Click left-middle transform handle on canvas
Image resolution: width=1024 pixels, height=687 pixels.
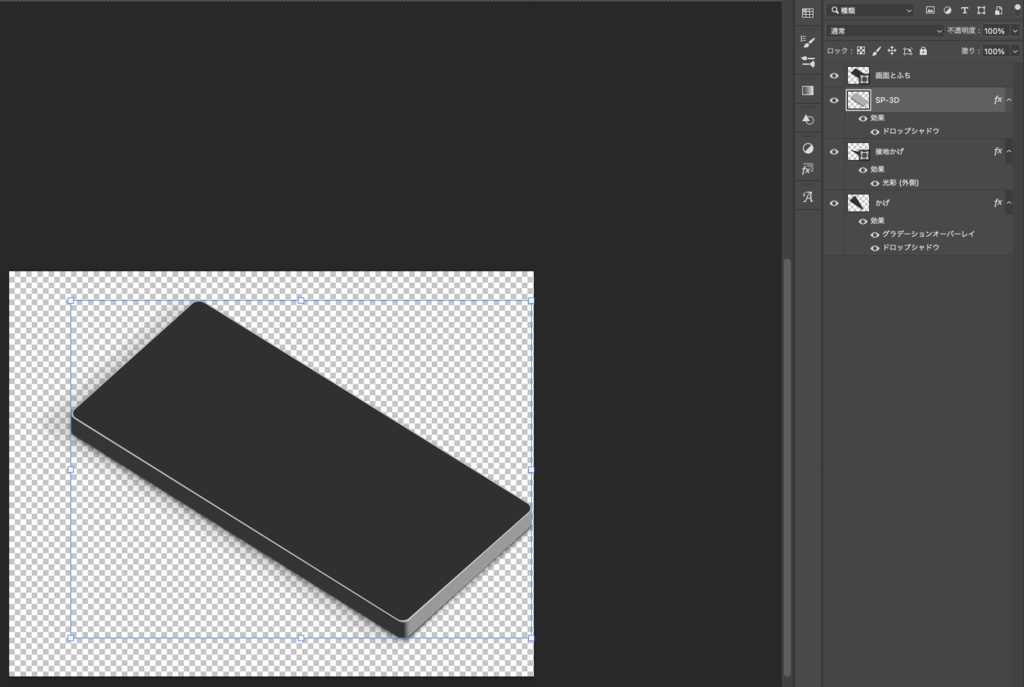point(71,470)
